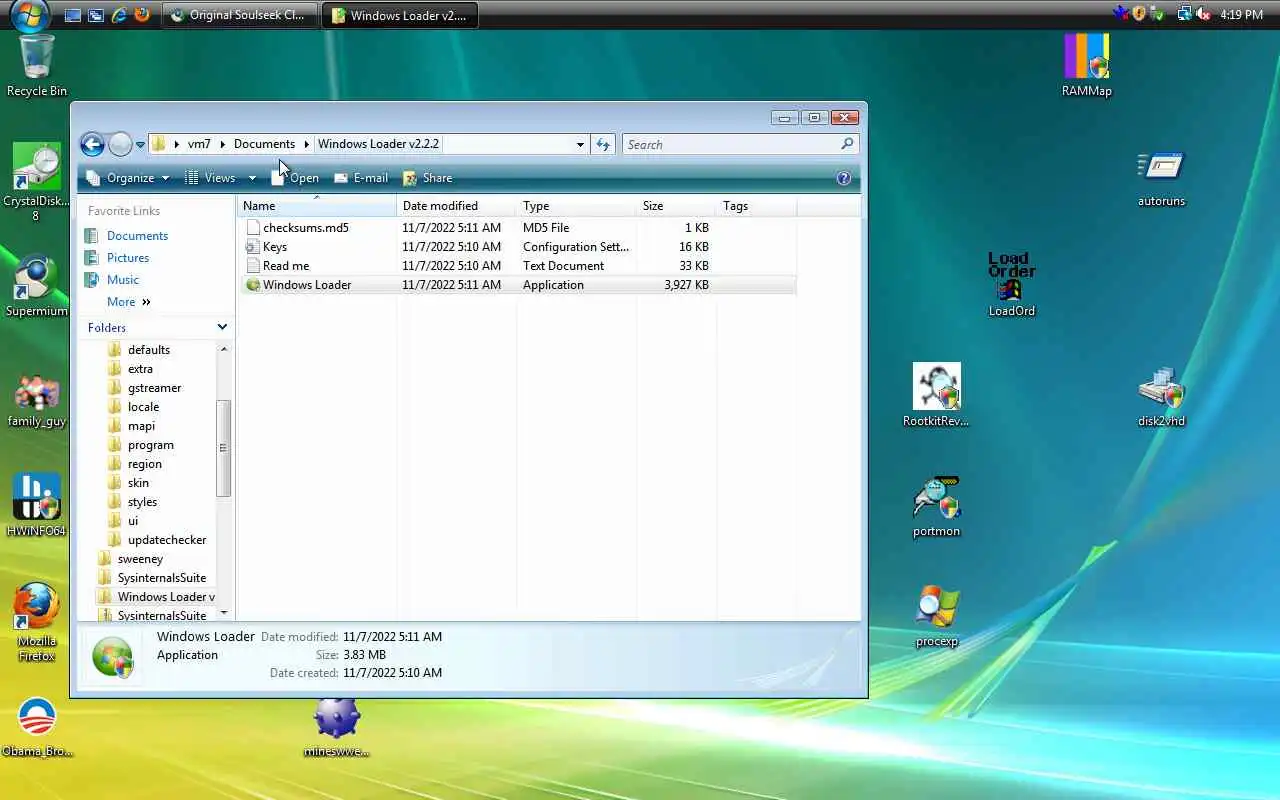The image size is (1280, 800).
Task: Click the Tags column header
Action: point(757,206)
